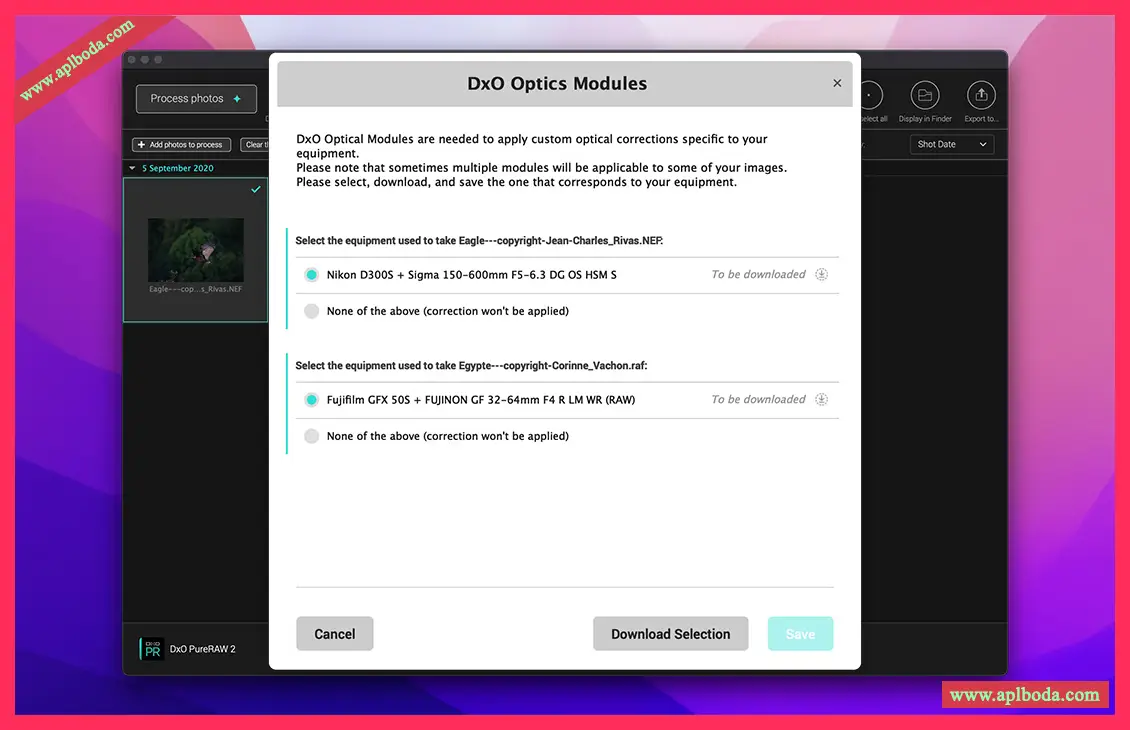Screen dimensions: 1130x730
Task: Click the download icon for the Nikon D300S module
Action: 821,275
